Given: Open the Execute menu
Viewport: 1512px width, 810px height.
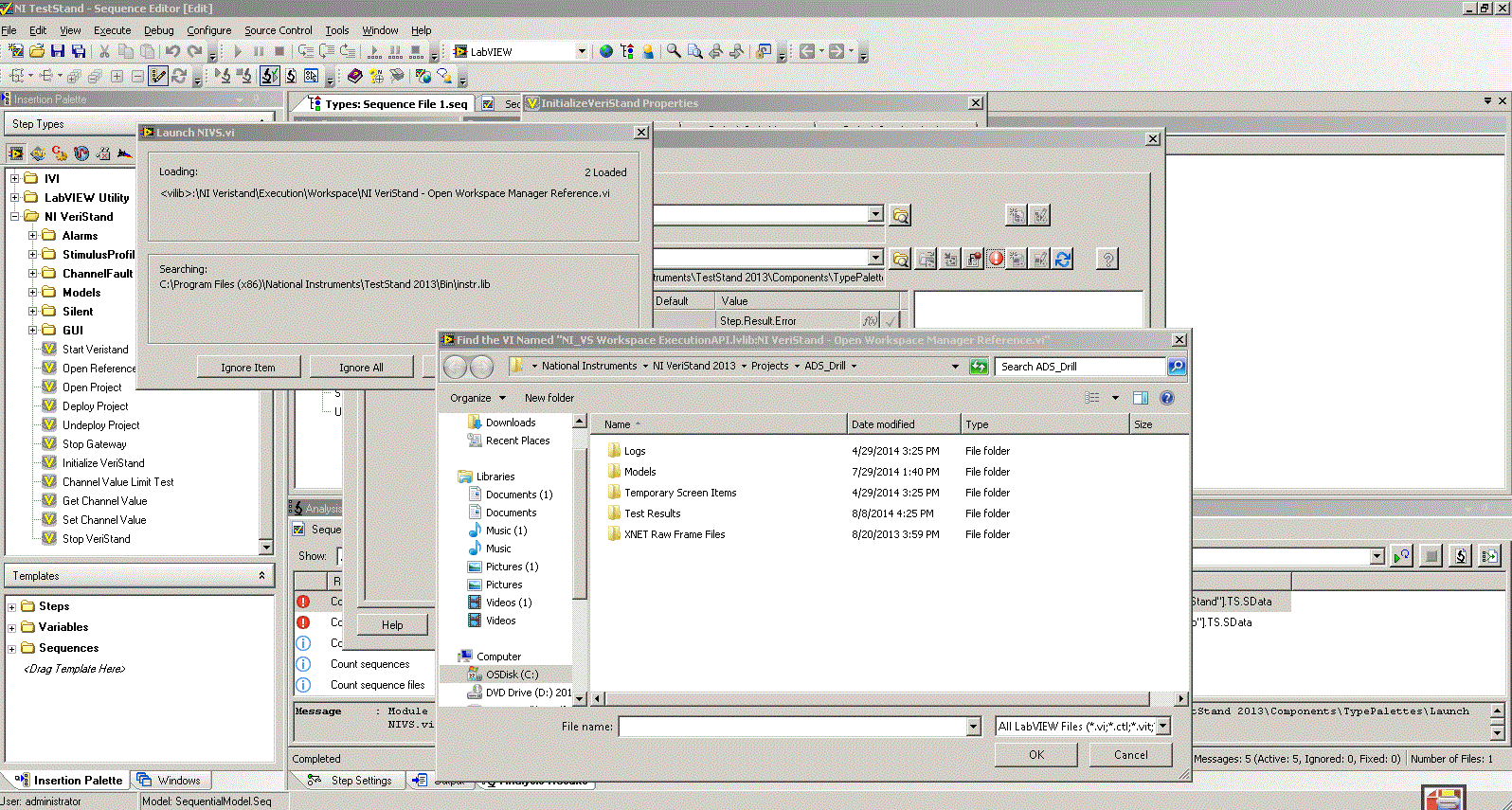Looking at the screenshot, I should 112,30.
